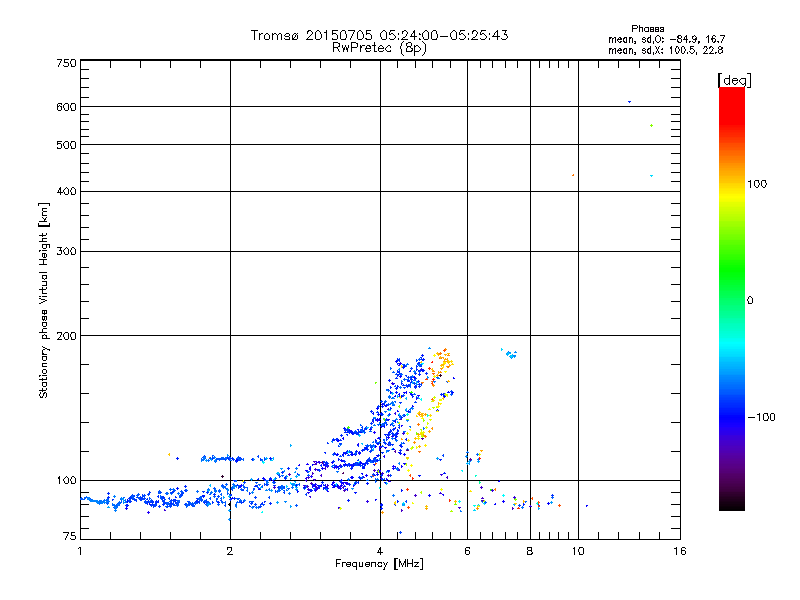The width and height of the screenshot is (800, 600).
Task: Click the '750' y-axis label
Action: coord(66,63)
